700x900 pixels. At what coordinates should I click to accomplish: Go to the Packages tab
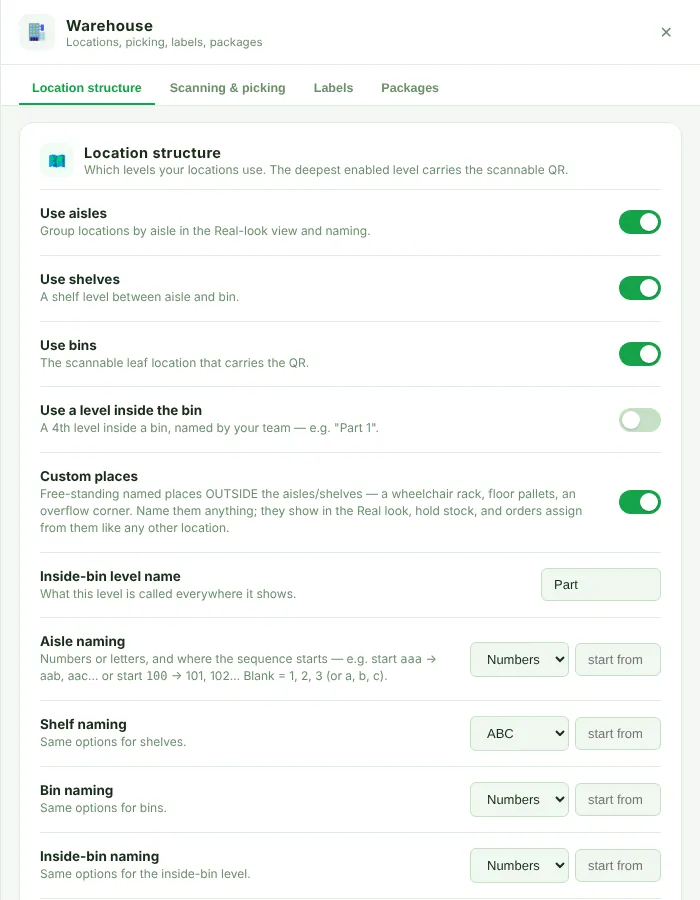(x=410, y=88)
